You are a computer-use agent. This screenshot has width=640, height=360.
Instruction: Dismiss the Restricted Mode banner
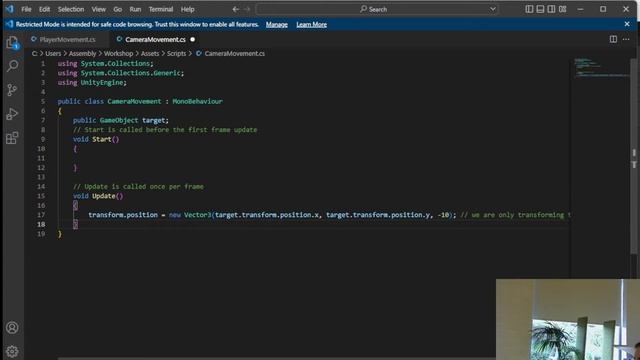[627, 24]
